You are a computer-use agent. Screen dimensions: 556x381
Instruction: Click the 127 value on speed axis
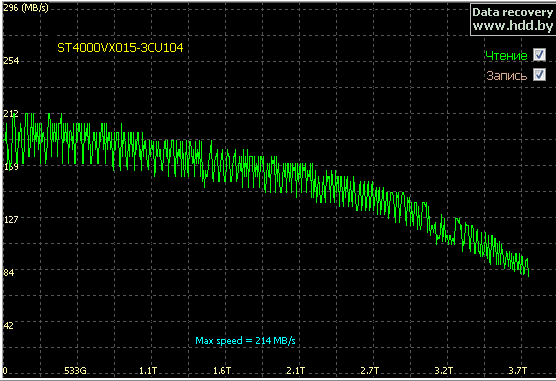(x=11, y=220)
